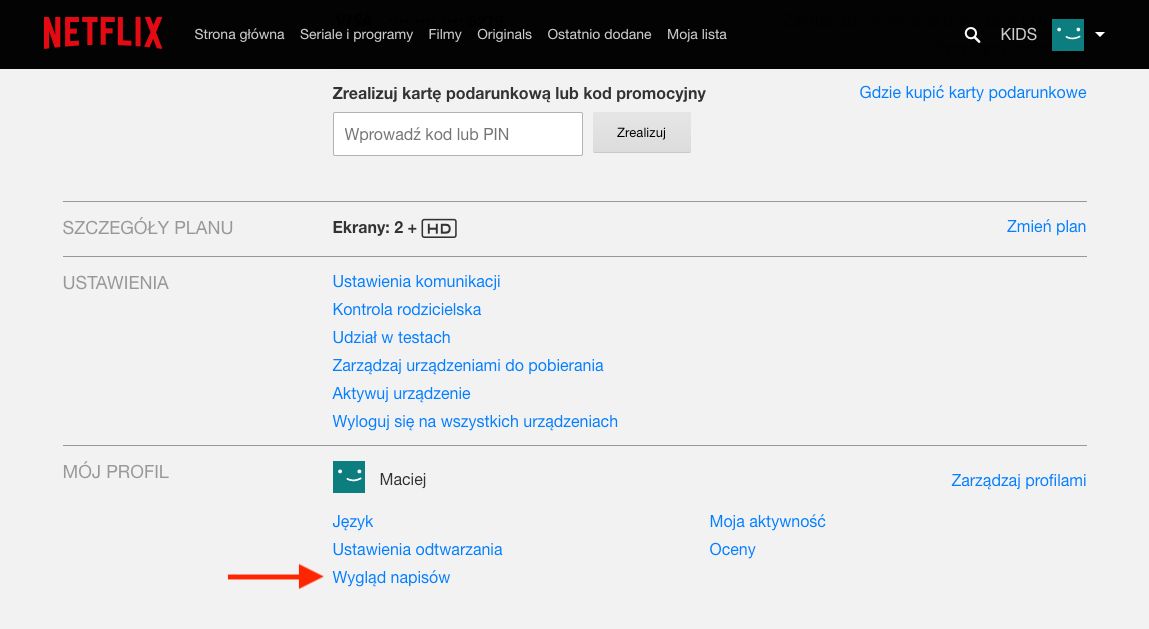Screen dimensions: 1149x629
Task: Open Kontrola rodzicielska settings
Action: click(407, 310)
